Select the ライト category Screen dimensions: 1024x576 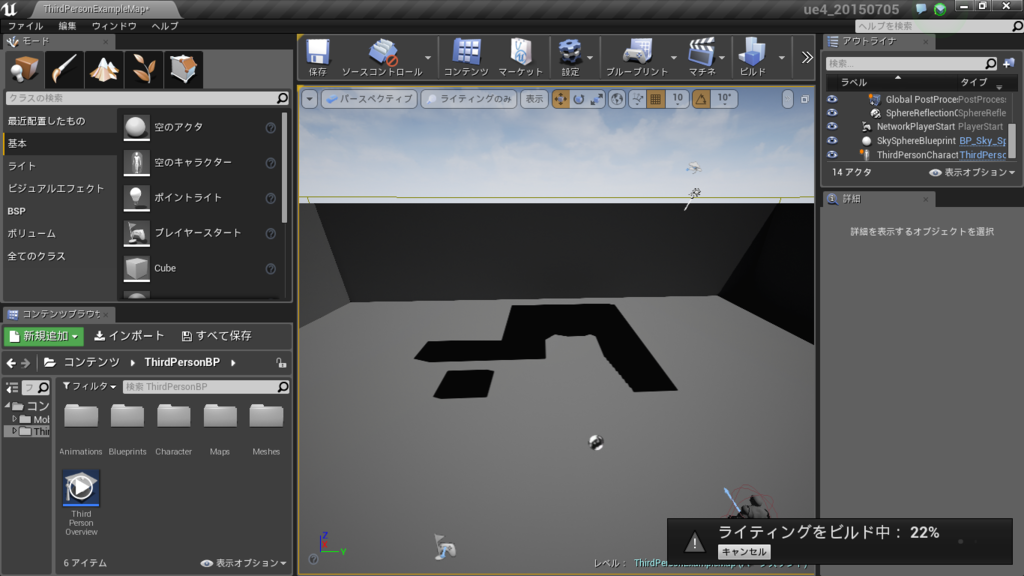[x=59, y=166]
